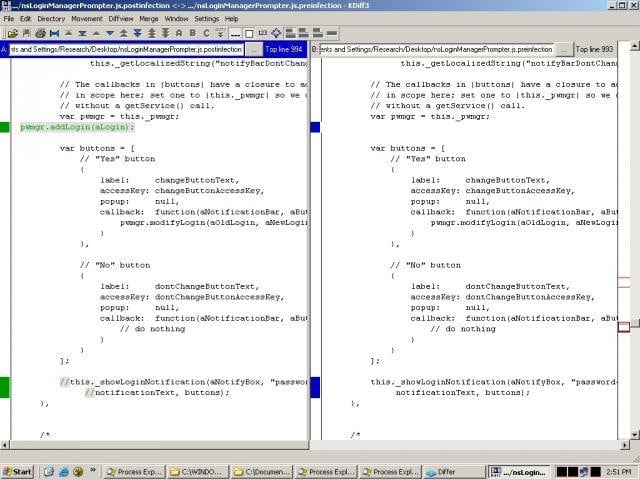Click the Start button
Image resolution: width=640 pixels, height=480 pixels.
click(18, 472)
